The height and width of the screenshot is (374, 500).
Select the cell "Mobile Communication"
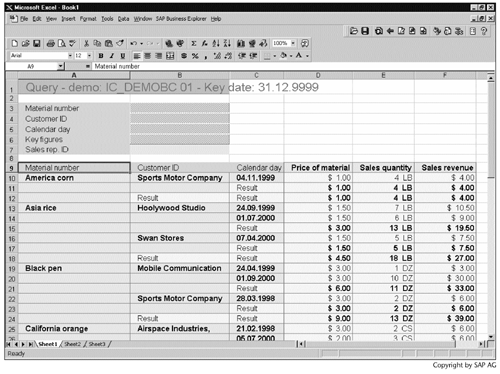(180, 268)
